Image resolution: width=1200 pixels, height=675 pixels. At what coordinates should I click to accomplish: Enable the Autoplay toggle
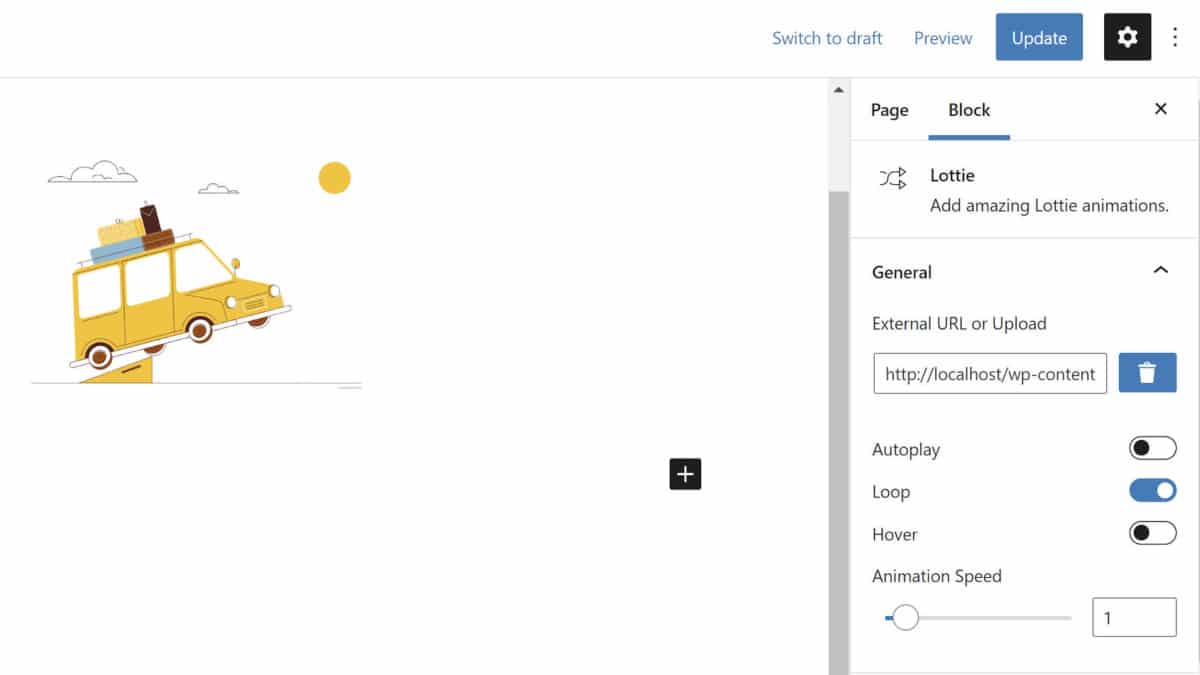pyautogui.click(x=1152, y=449)
